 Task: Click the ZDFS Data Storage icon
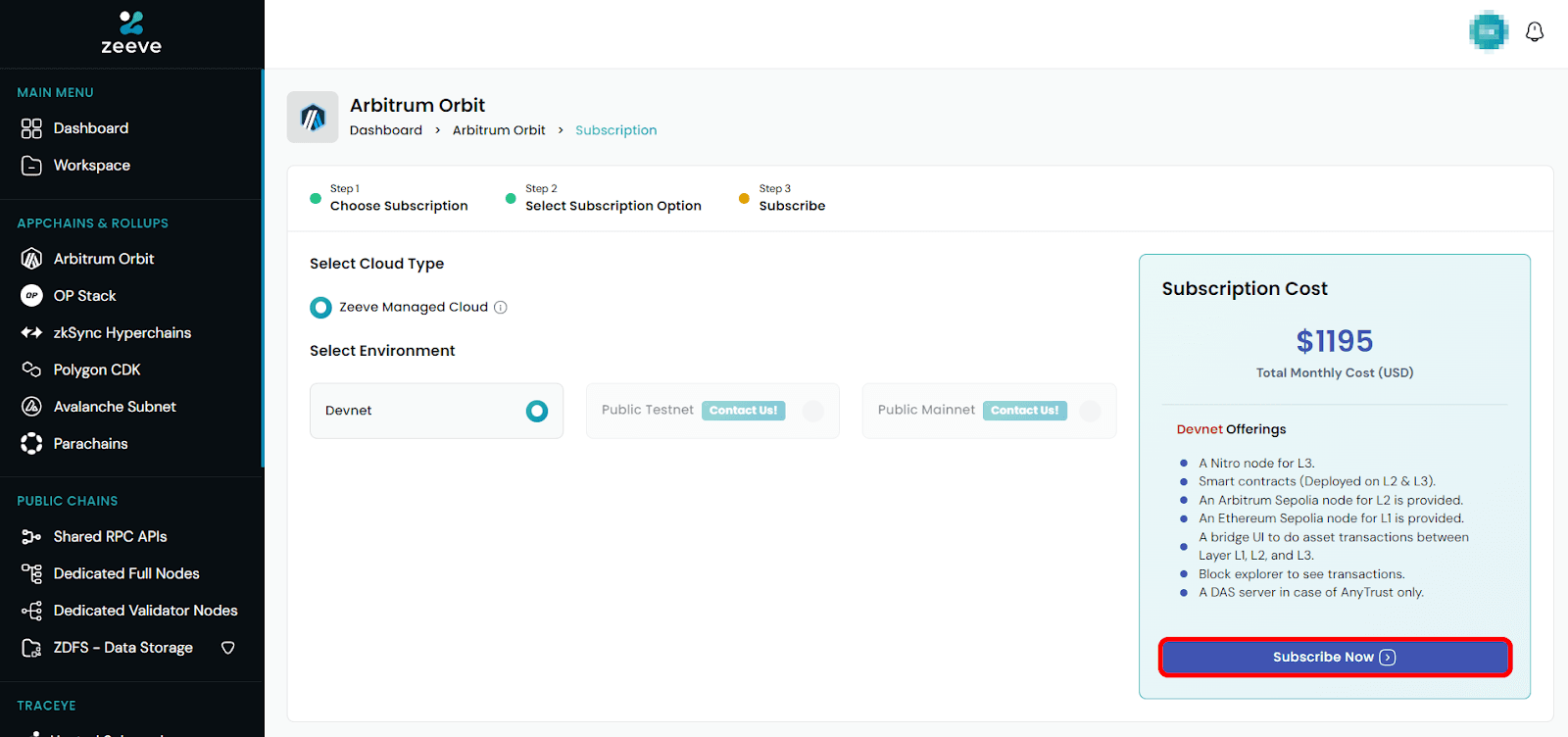(x=31, y=648)
